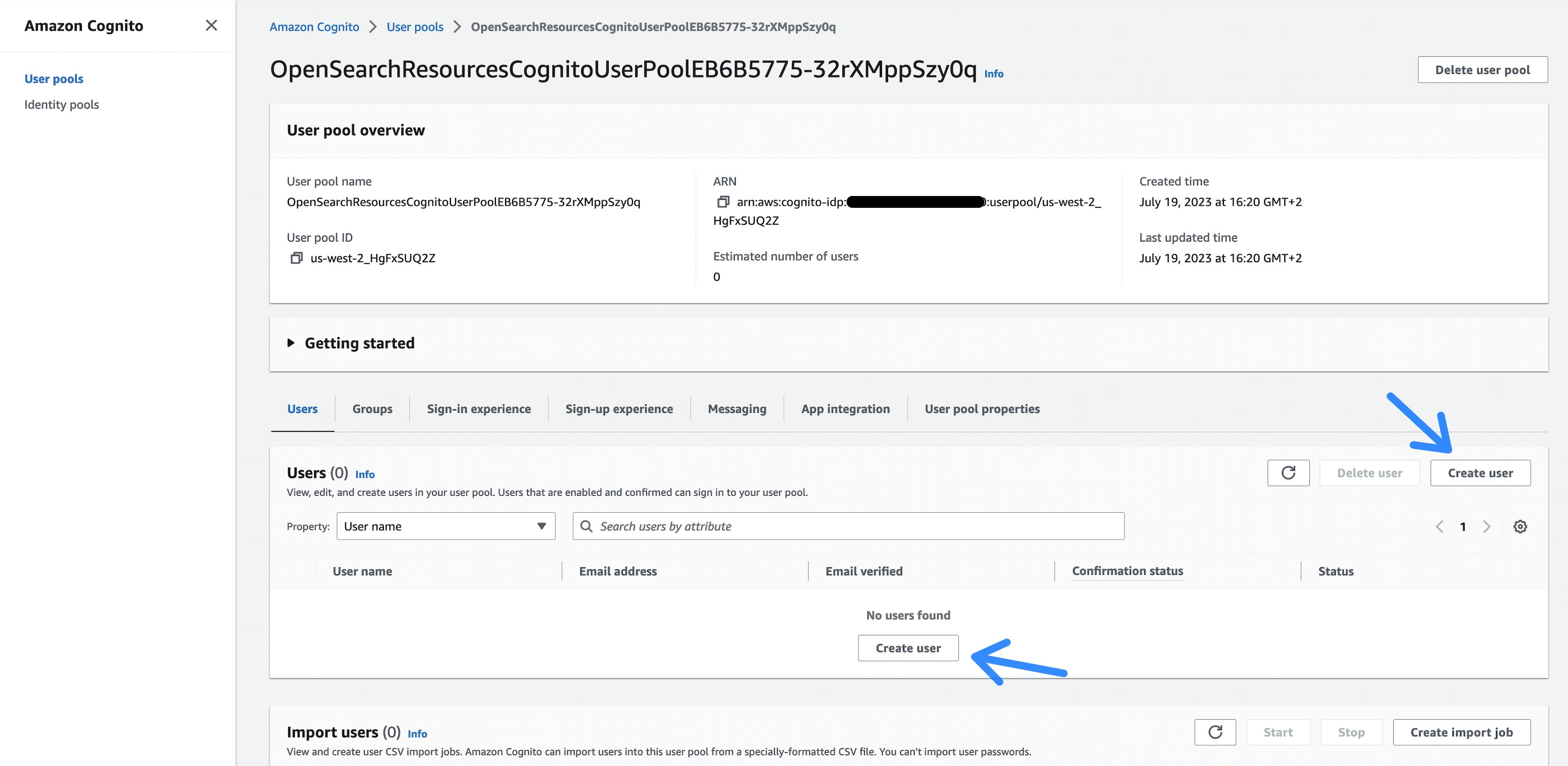Click Delete user pool button
The height and width of the screenshot is (766, 1568).
[1482, 70]
